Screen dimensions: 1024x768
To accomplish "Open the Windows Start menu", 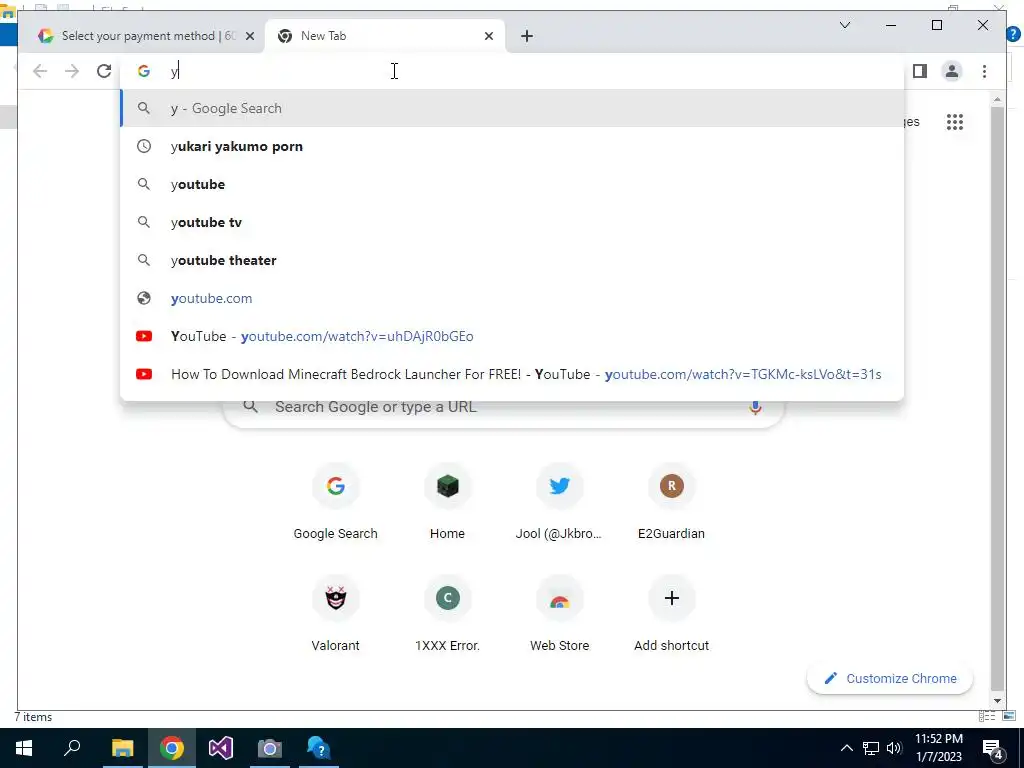I will point(24,748).
